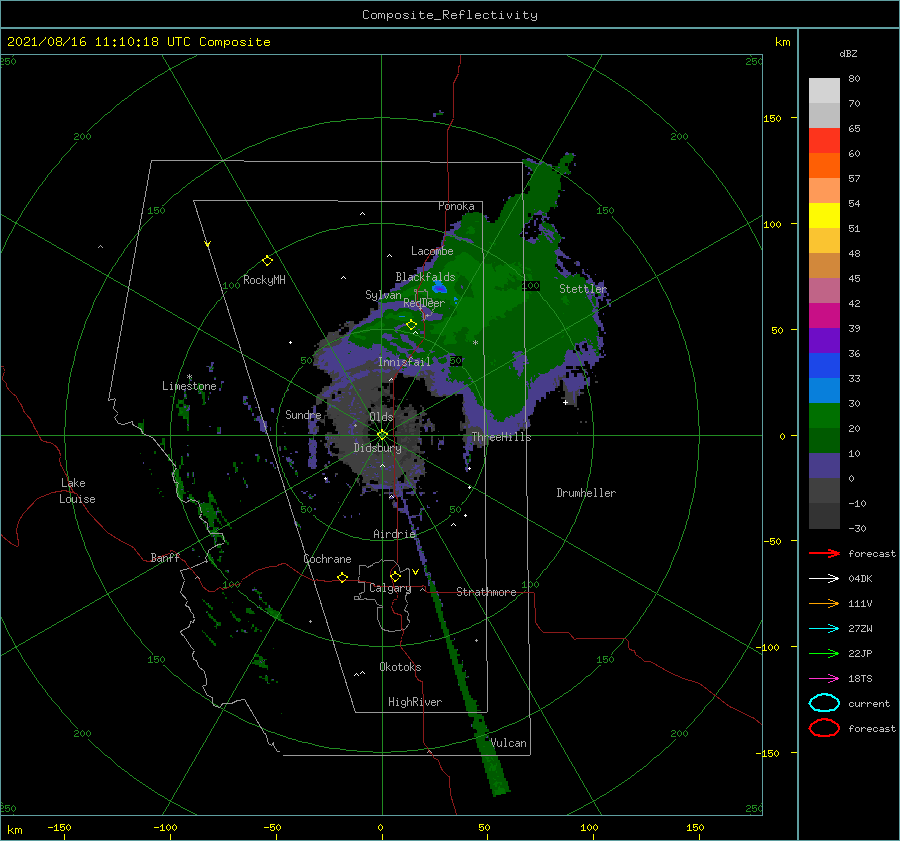900x841 pixels.
Task: Click the yellow diamond marker near Cochrane
Action: 342,577
